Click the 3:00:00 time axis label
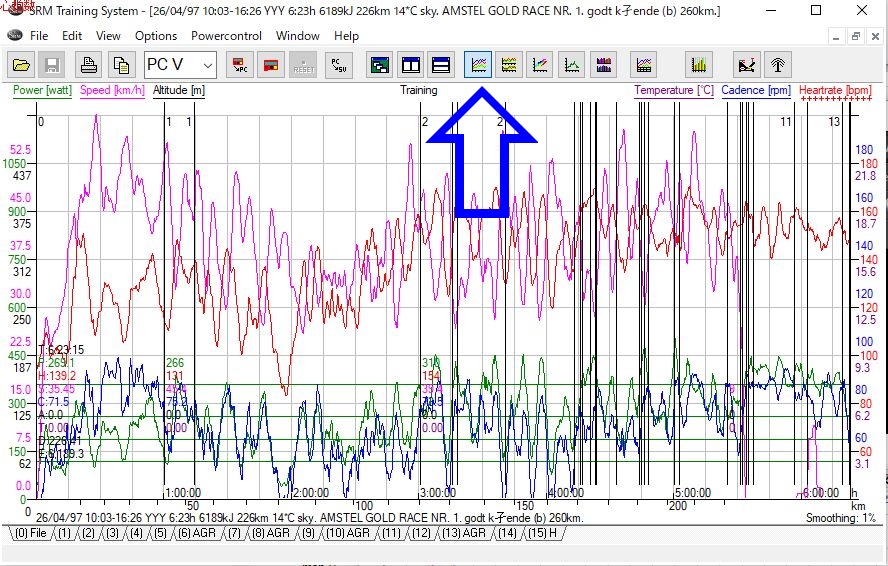This screenshot has height=566, width=888. coord(438,493)
